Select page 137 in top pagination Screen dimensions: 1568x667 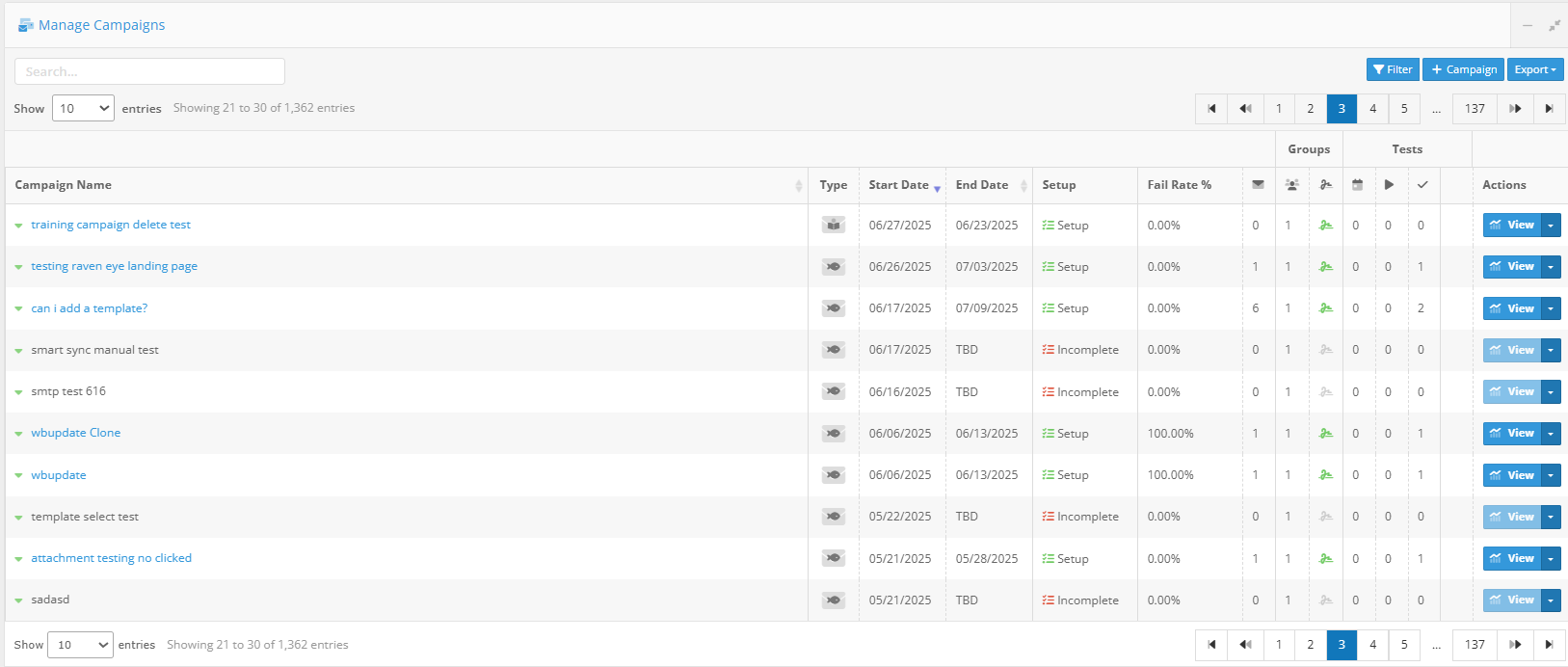[x=1475, y=109]
